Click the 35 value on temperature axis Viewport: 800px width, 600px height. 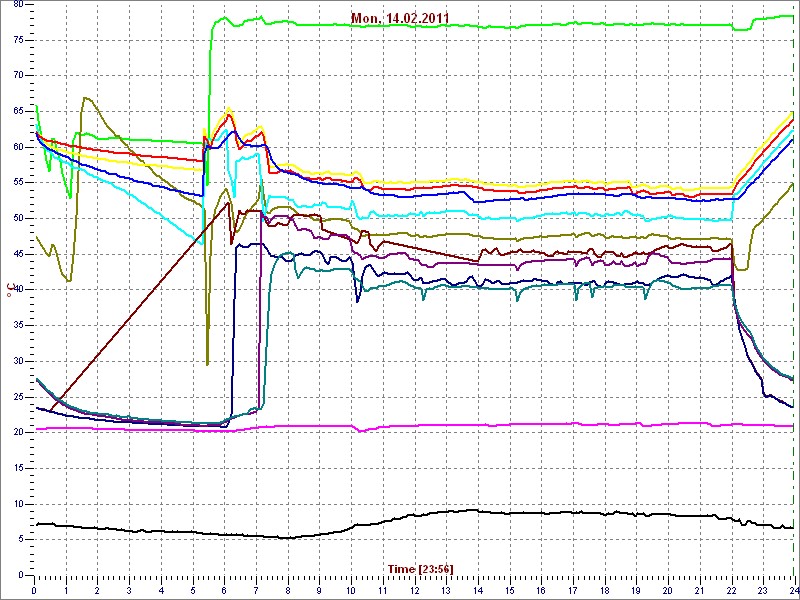pyautogui.click(x=16, y=325)
